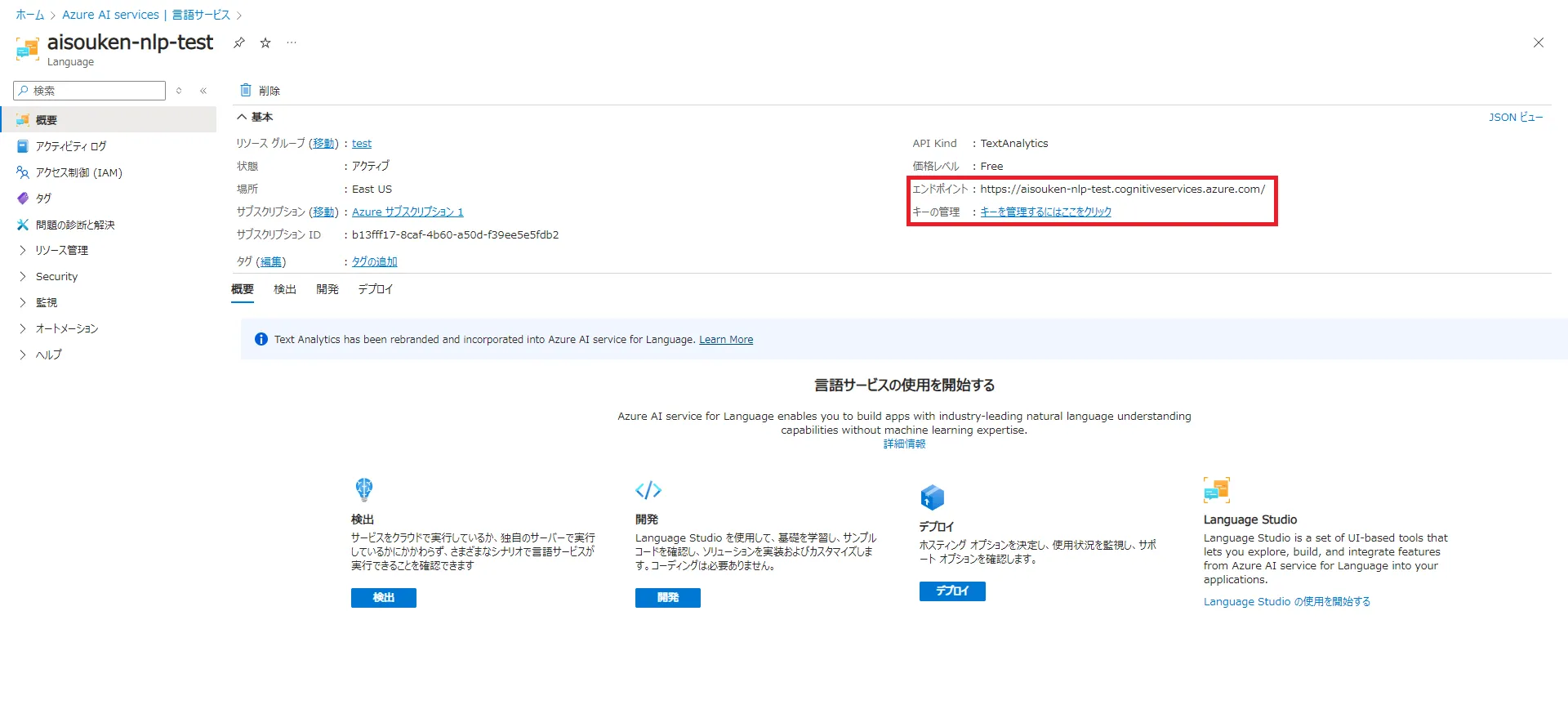Collapse the 基本 essentials section
1568x727 pixels.
coord(255,117)
